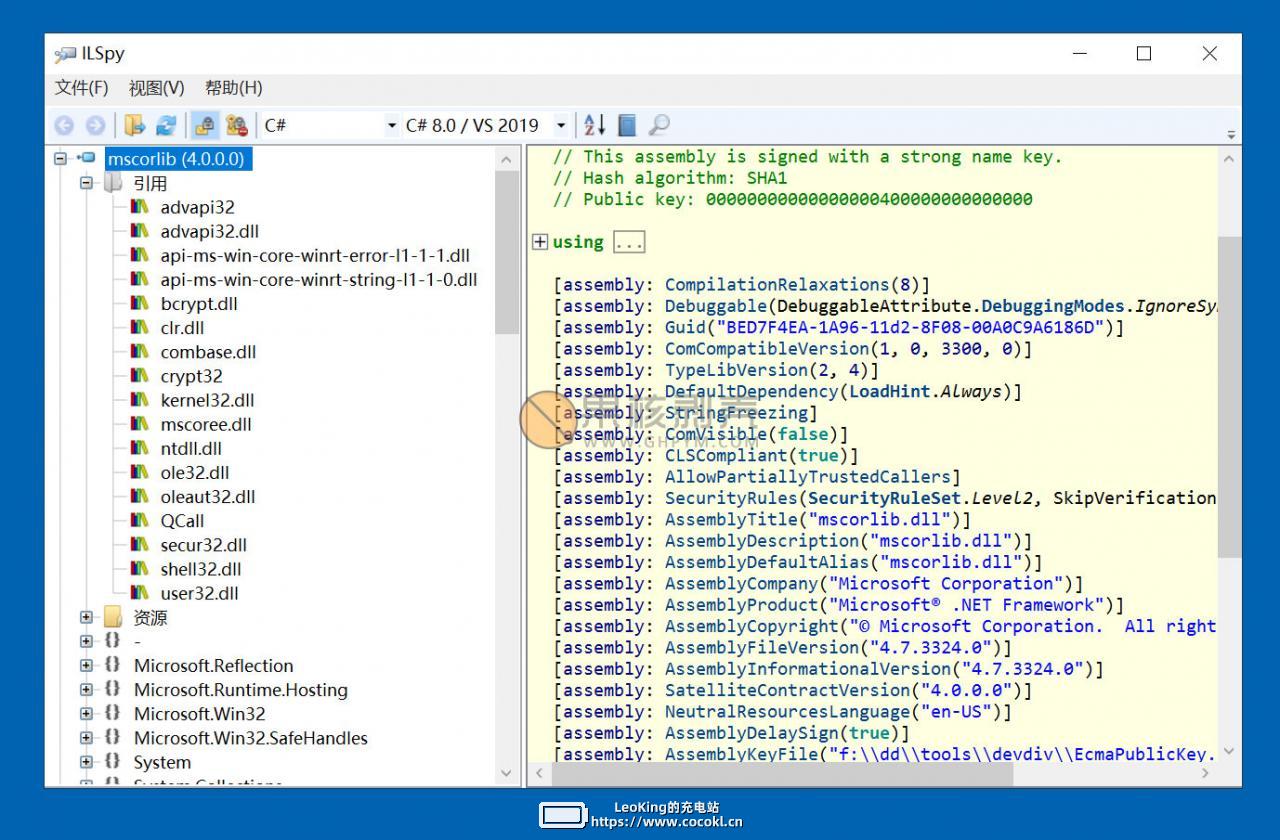Select the mscoree.dll reference
Image resolution: width=1280 pixels, height=840 pixels.
point(206,424)
